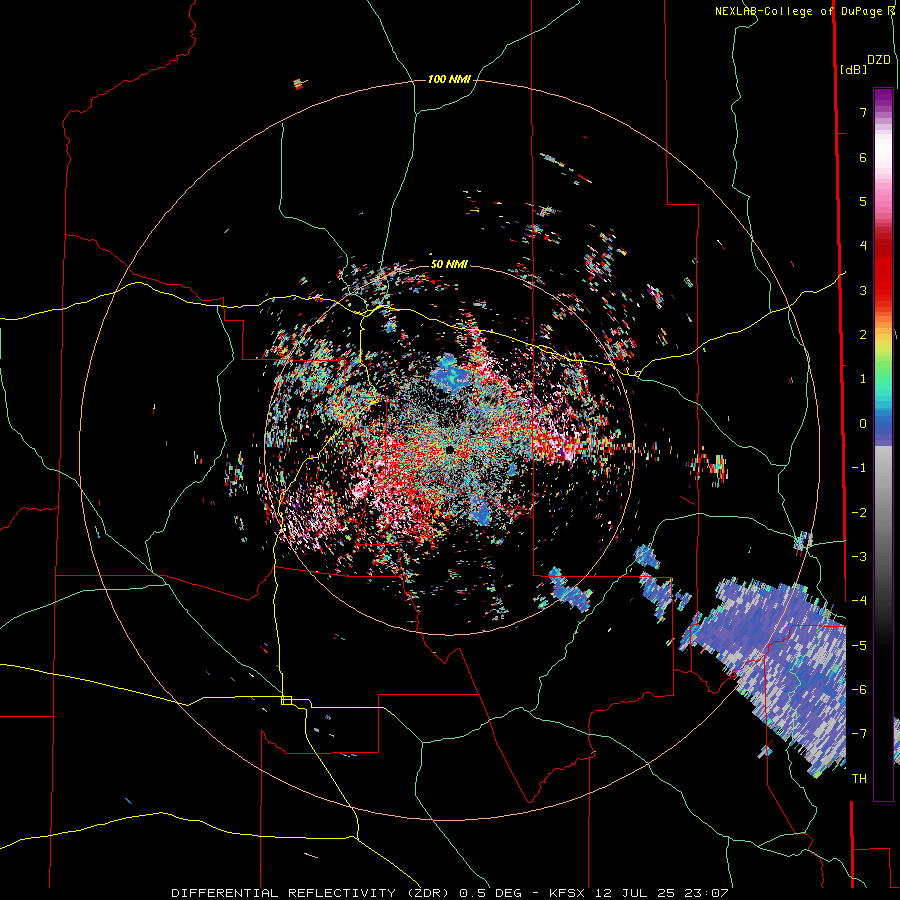Click the 4 value on color scale
This screenshot has height=900, width=900.
tap(863, 246)
